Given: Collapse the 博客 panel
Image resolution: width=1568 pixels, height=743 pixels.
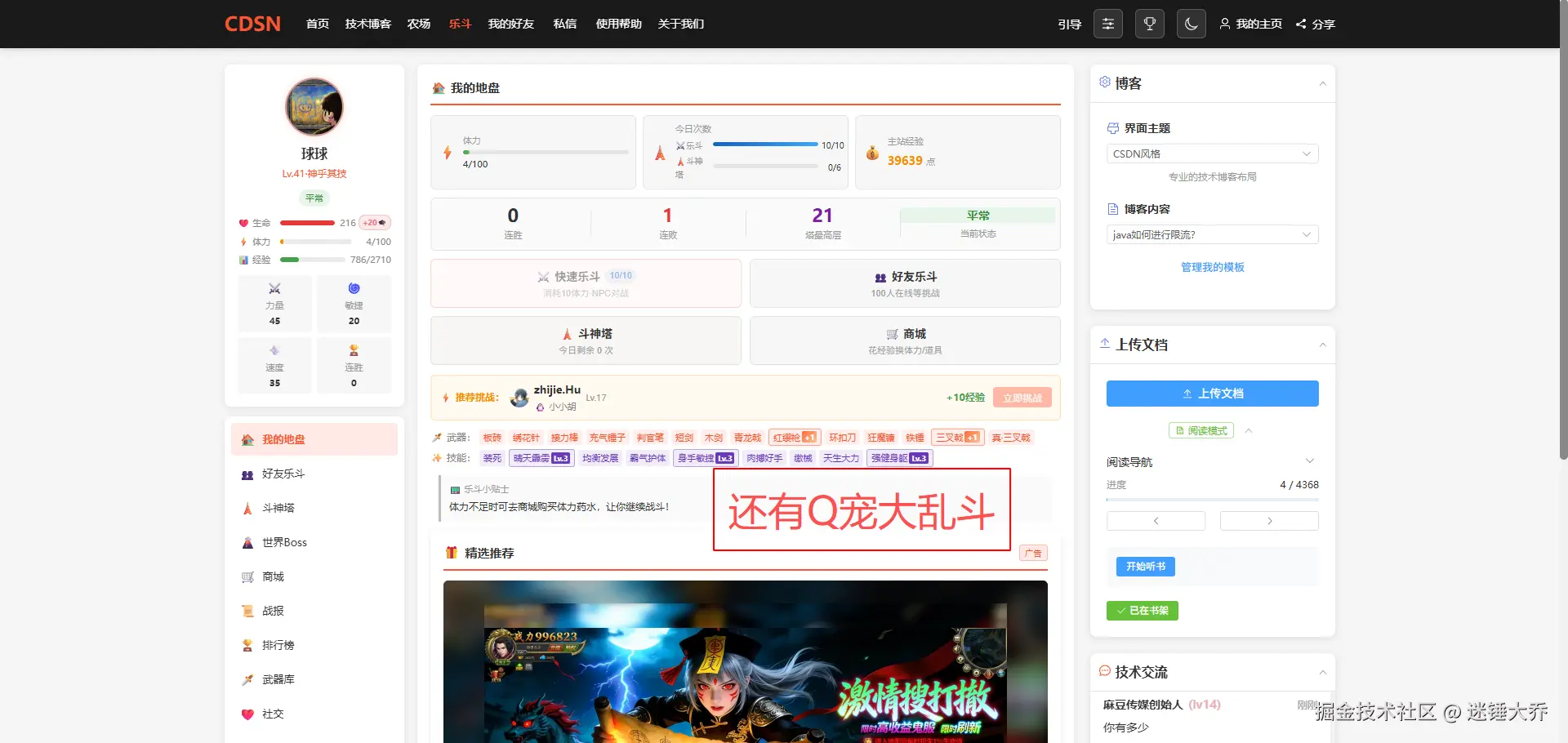Looking at the screenshot, I should click(1323, 83).
